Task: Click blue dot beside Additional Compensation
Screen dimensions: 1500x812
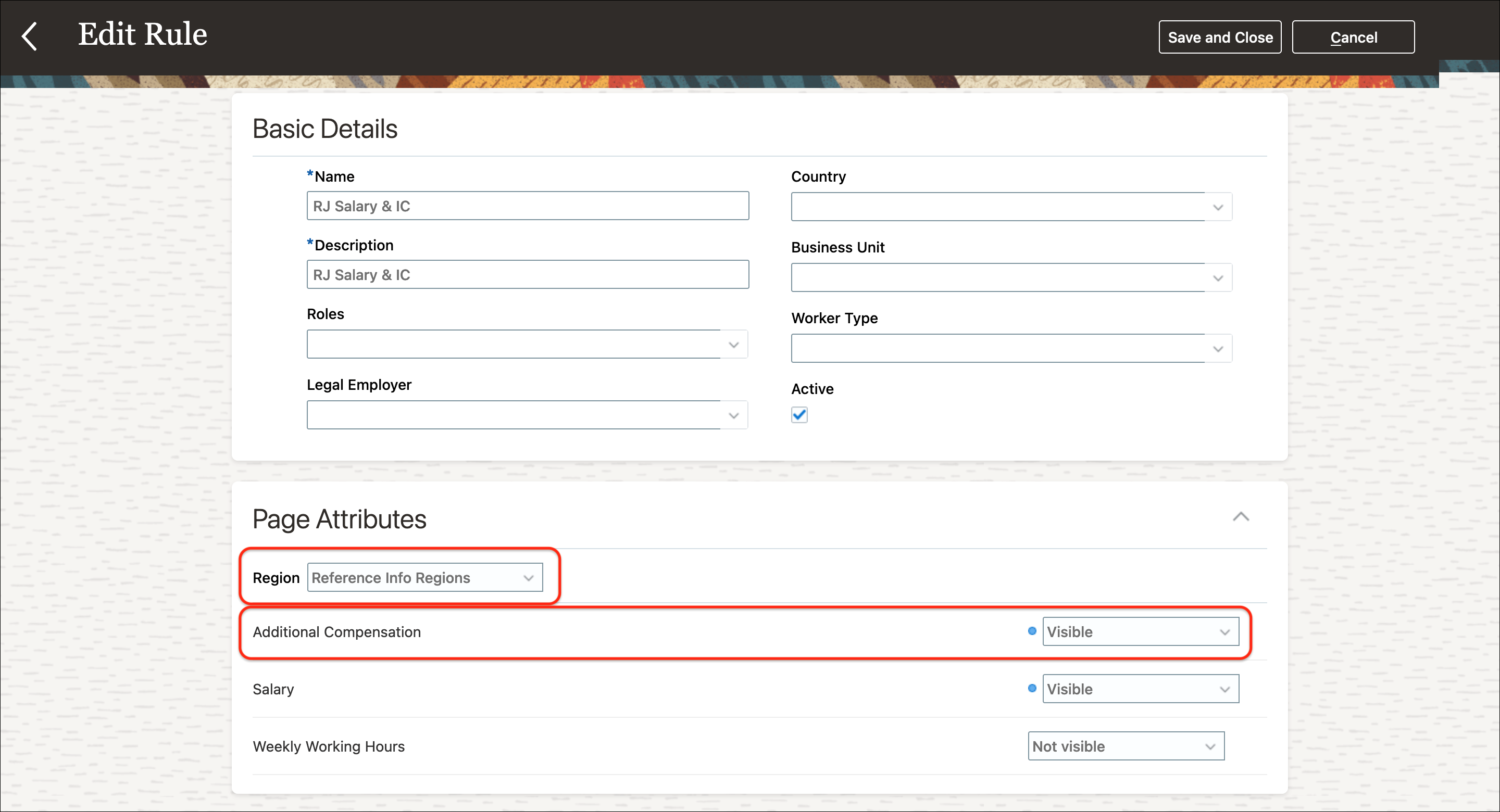Action: tap(1032, 631)
